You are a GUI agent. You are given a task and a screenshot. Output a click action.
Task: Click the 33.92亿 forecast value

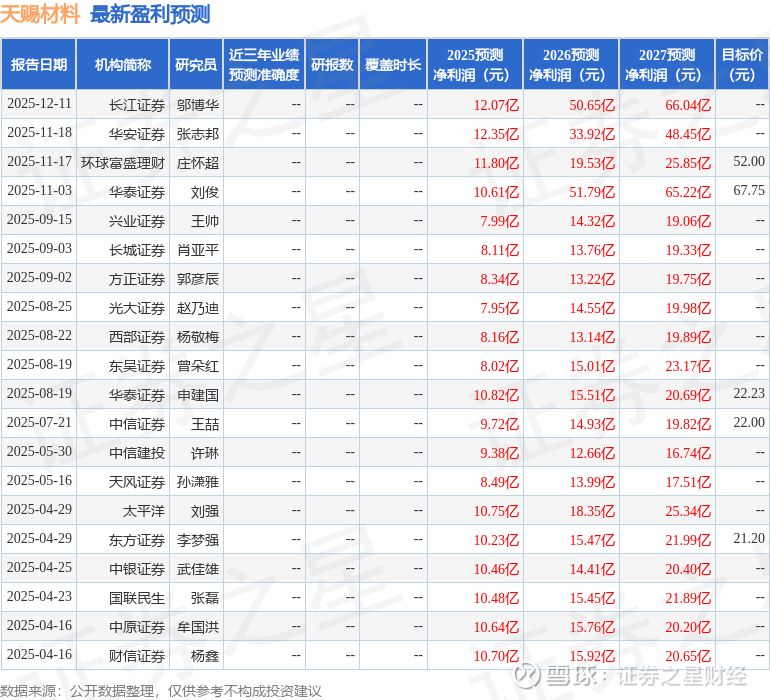pyautogui.click(x=592, y=134)
